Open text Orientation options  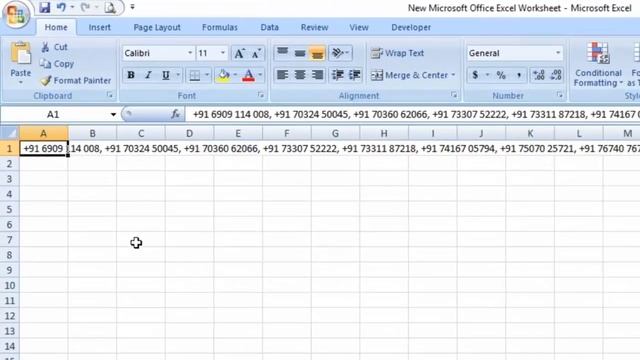click(x=340, y=53)
